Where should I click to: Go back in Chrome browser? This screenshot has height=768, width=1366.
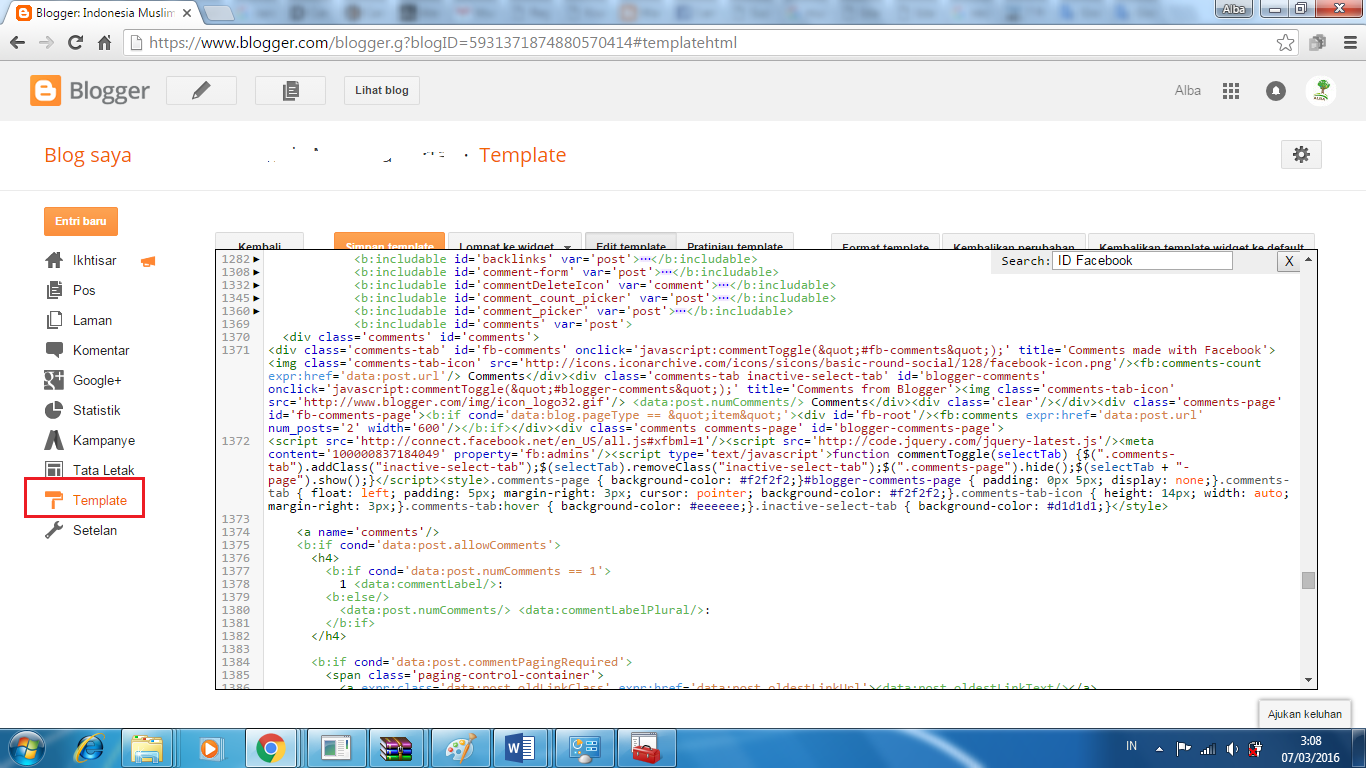click(x=17, y=43)
